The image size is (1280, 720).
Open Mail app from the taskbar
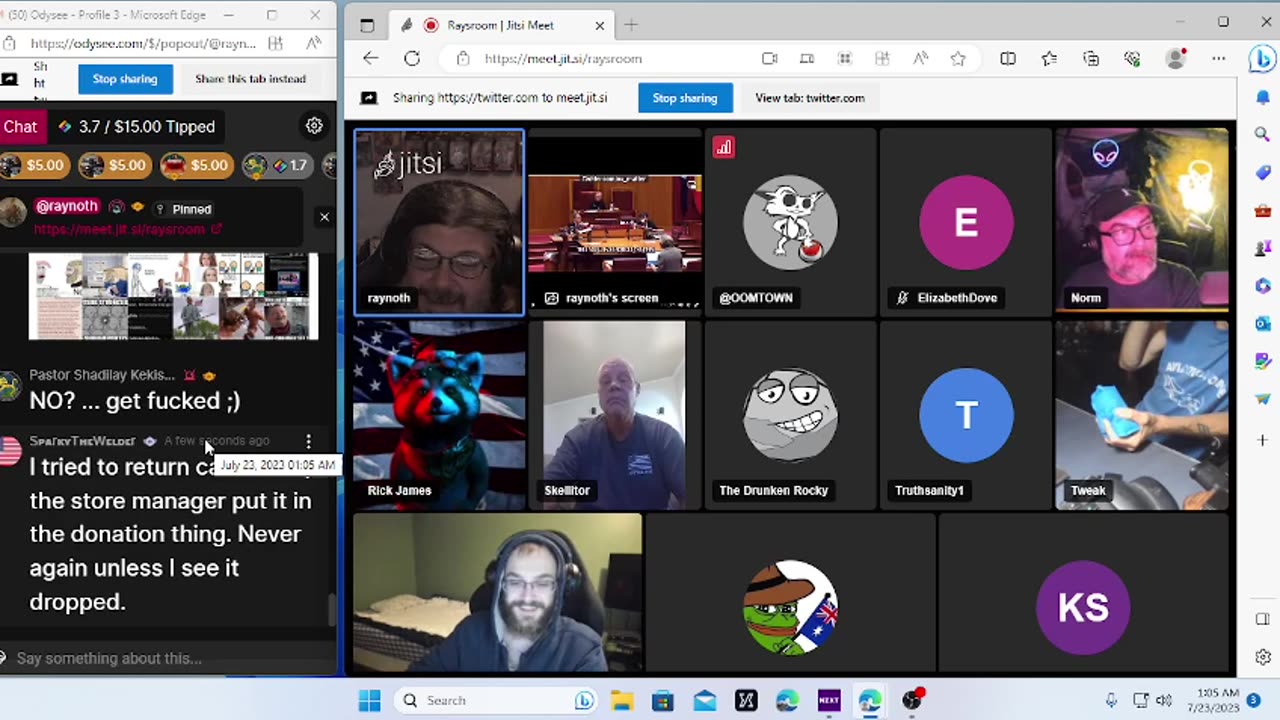pyautogui.click(x=704, y=700)
